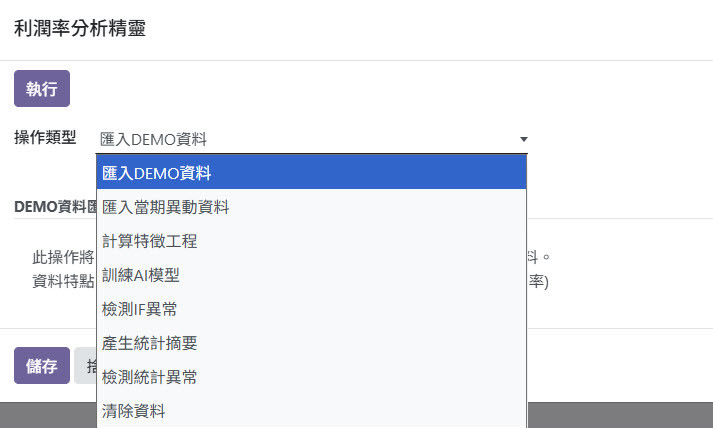Click the 利潤率分析精靈 dialog title
713x428 pixels.
click(80, 28)
